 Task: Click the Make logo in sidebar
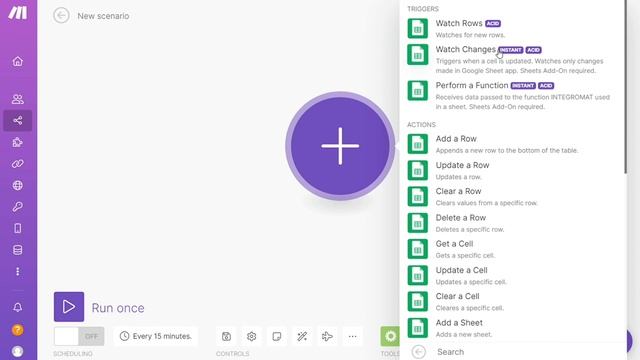click(x=18, y=13)
